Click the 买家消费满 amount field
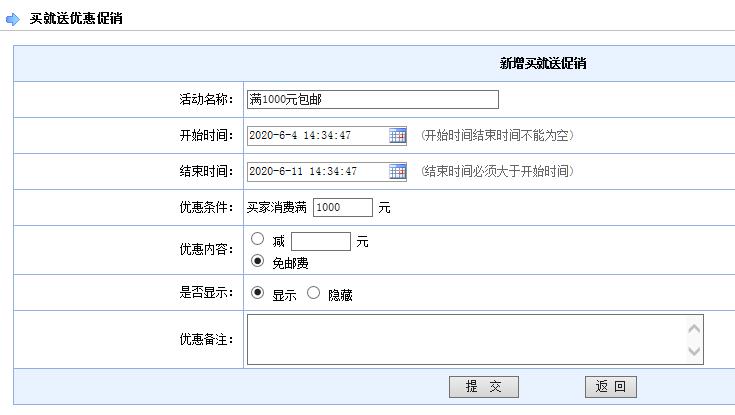Screen dimensions: 735x415 [x=342, y=208]
